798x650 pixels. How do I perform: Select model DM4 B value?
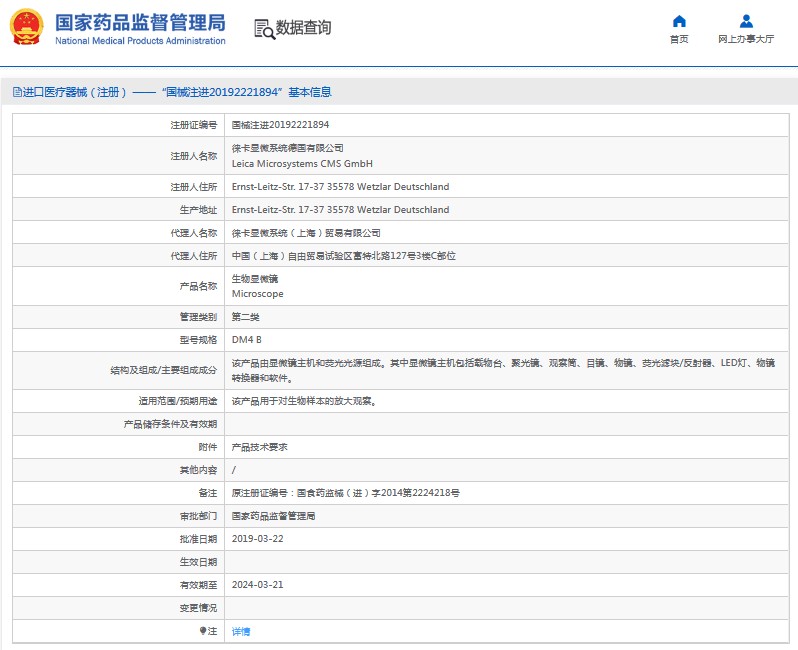coord(247,340)
